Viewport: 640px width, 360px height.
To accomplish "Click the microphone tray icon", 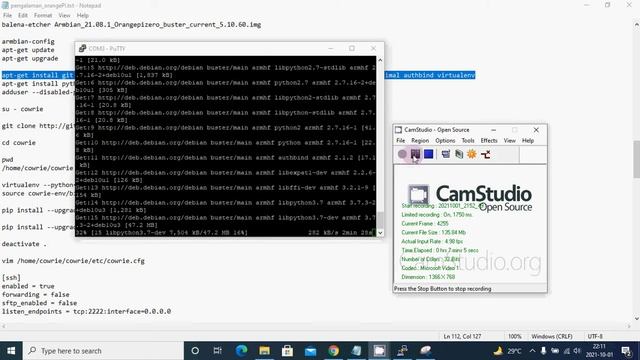I will (x=543, y=351).
